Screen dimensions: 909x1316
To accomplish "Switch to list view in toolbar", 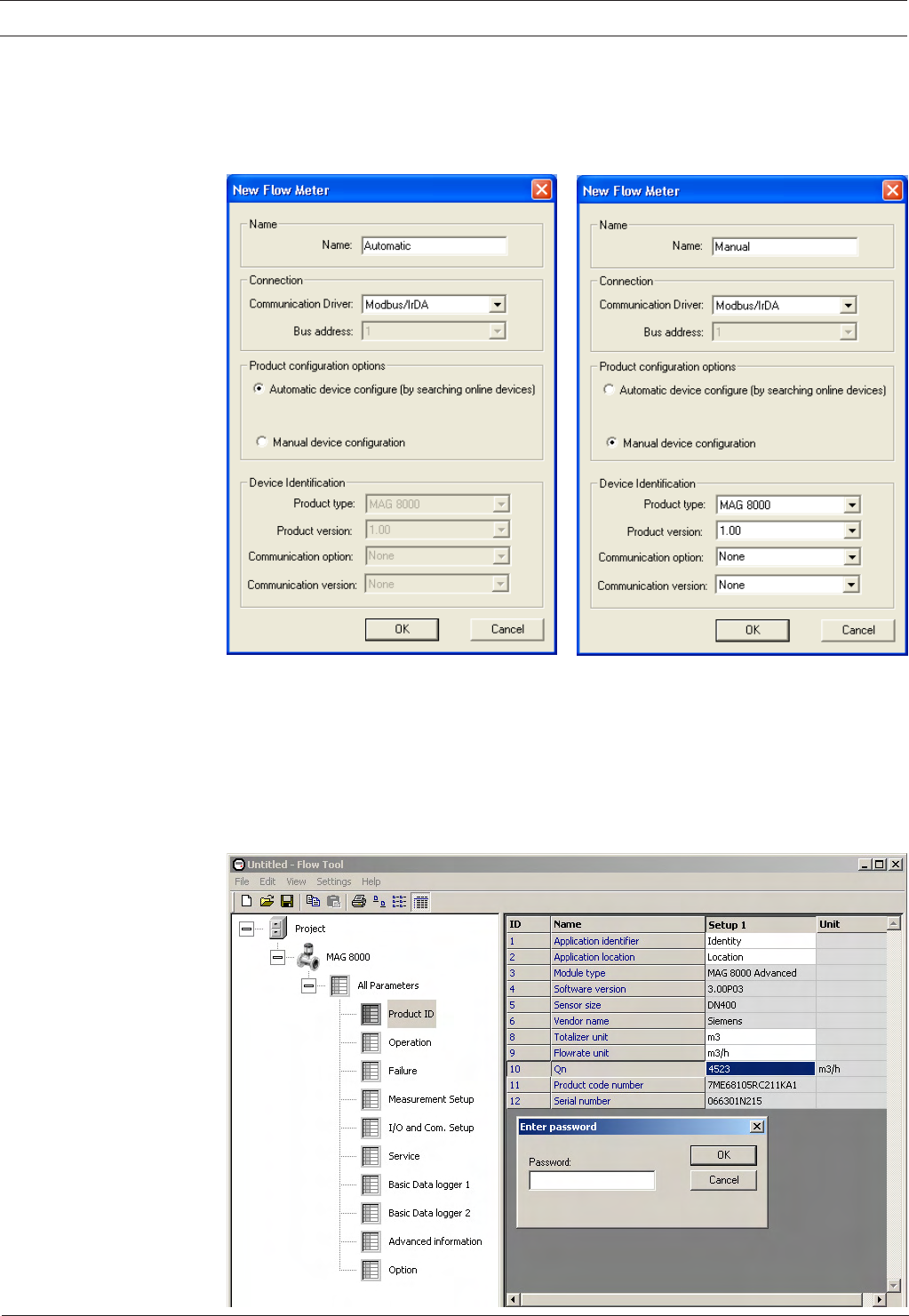I will point(400,901).
